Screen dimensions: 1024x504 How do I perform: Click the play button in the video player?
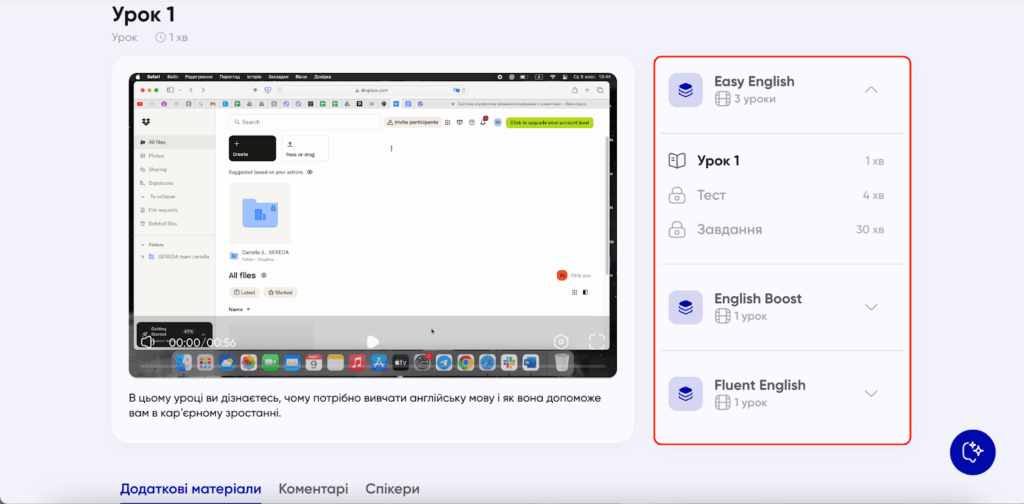coord(372,341)
